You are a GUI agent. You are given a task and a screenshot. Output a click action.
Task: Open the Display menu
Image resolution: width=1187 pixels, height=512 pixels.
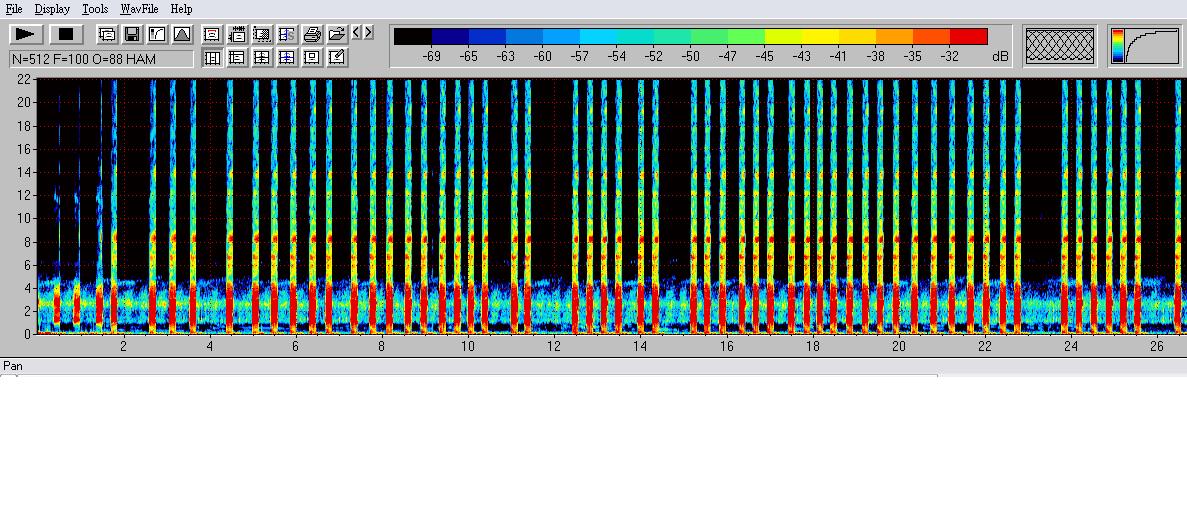pos(52,9)
